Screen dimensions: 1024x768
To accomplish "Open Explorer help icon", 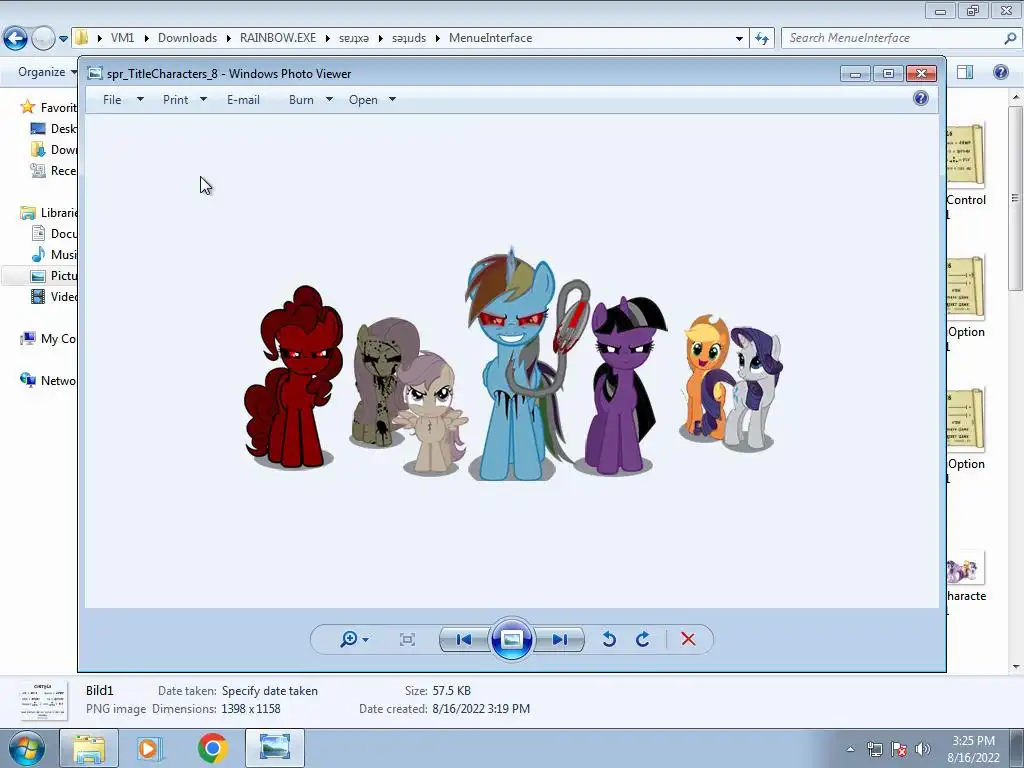I will pyautogui.click(x=1000, y=72).
